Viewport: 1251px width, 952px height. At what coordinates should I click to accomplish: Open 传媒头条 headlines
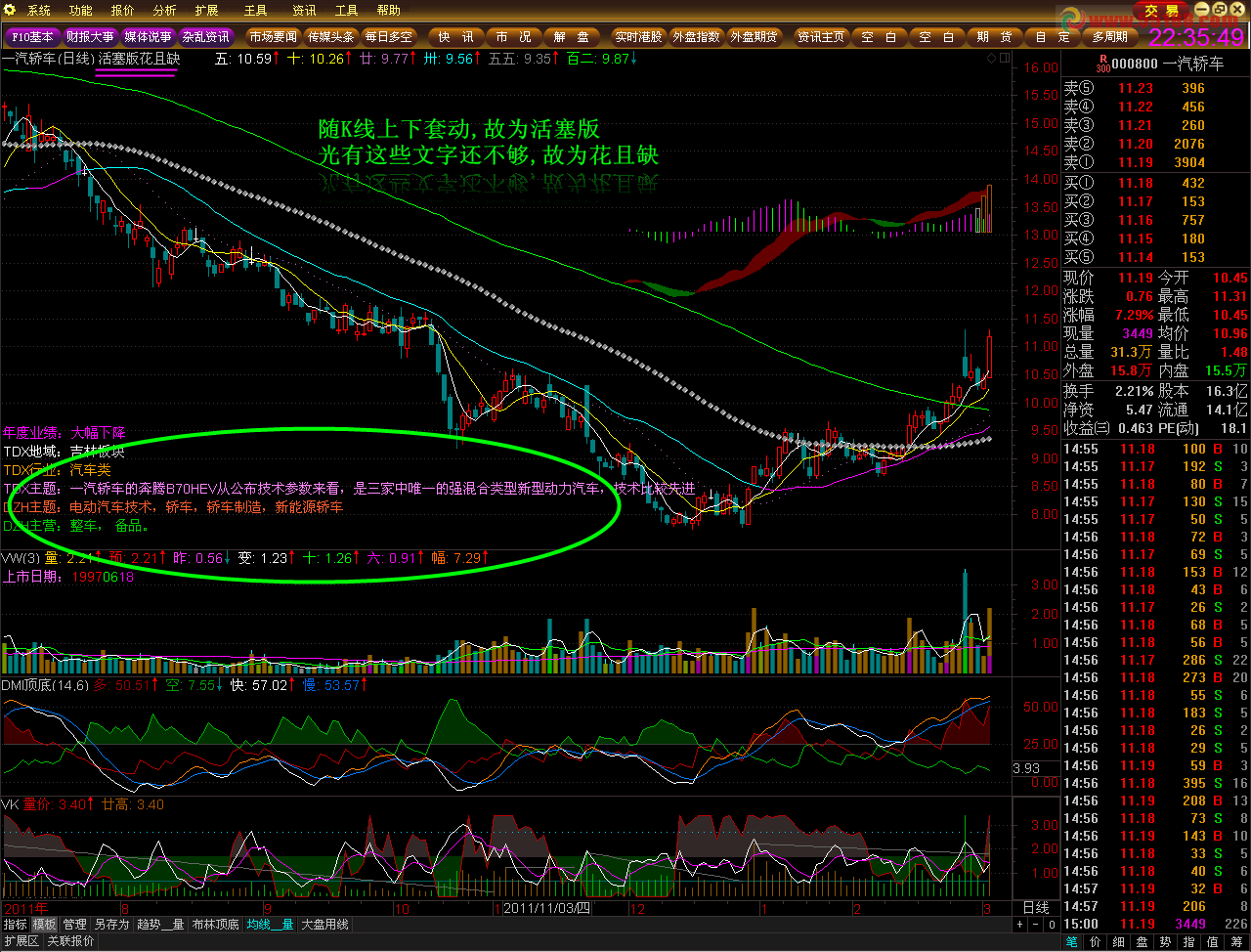pos(330,37)
